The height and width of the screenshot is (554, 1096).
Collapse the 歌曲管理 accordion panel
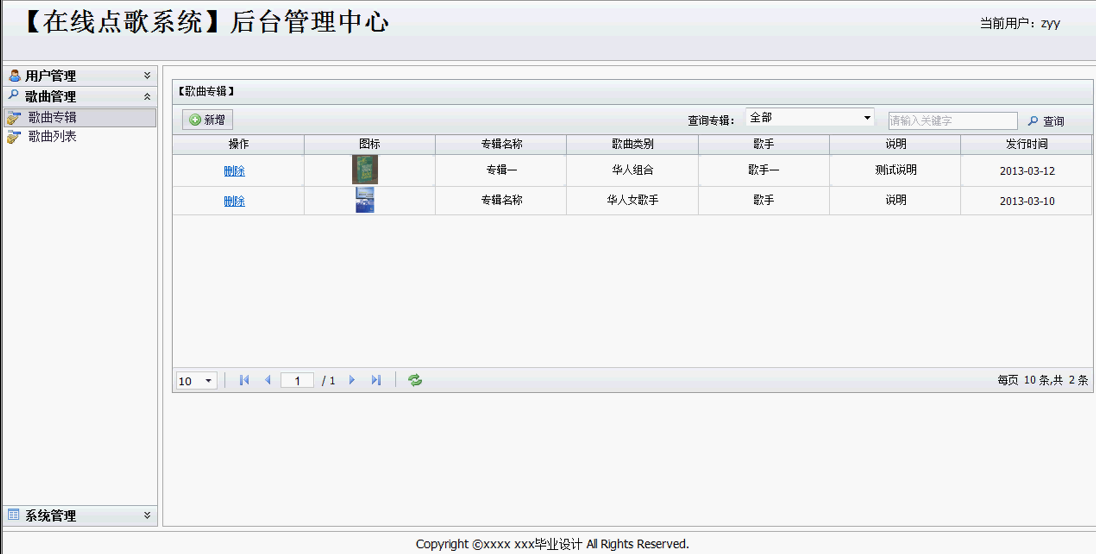147,96
